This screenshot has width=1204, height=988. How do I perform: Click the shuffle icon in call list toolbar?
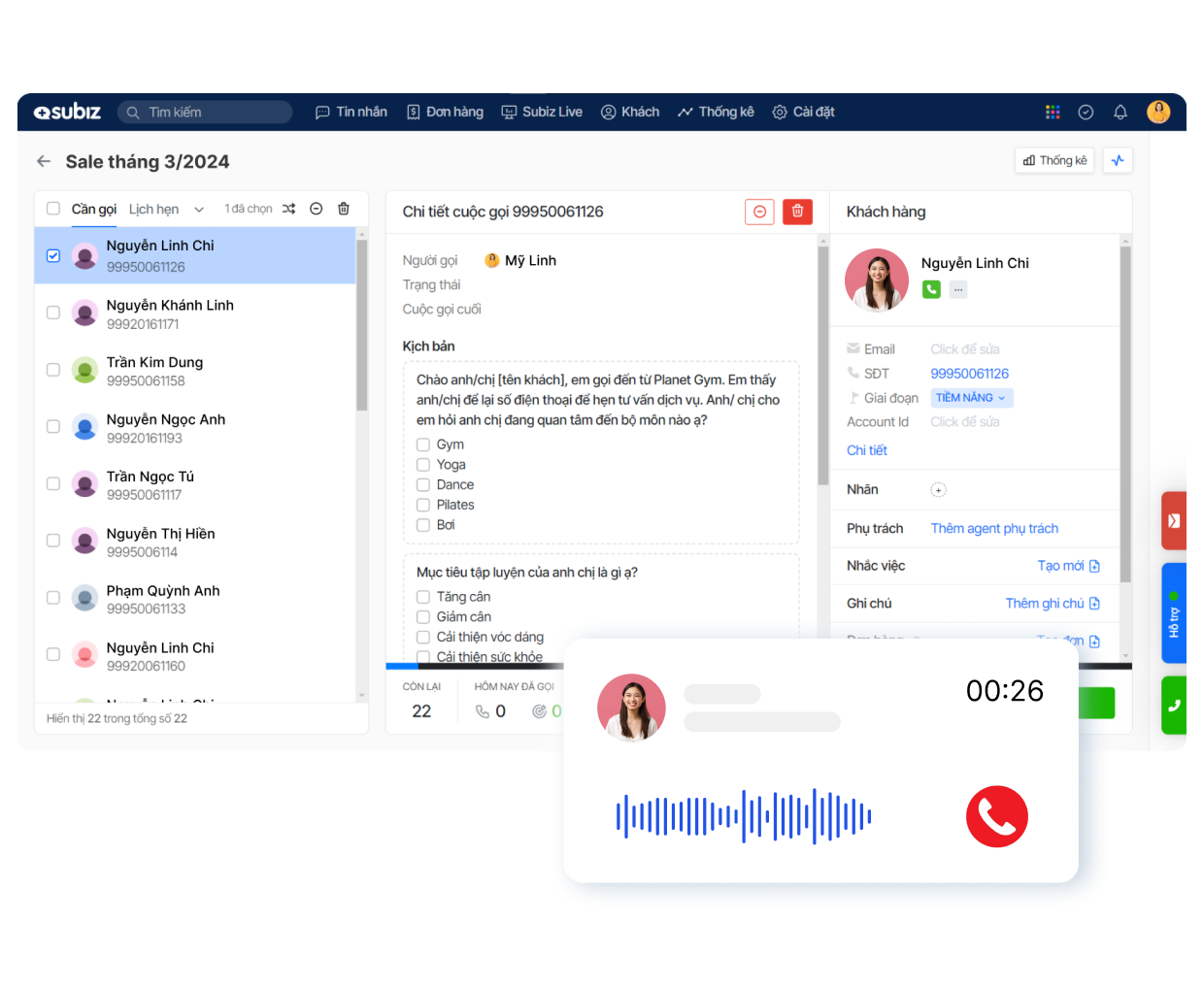288,209
